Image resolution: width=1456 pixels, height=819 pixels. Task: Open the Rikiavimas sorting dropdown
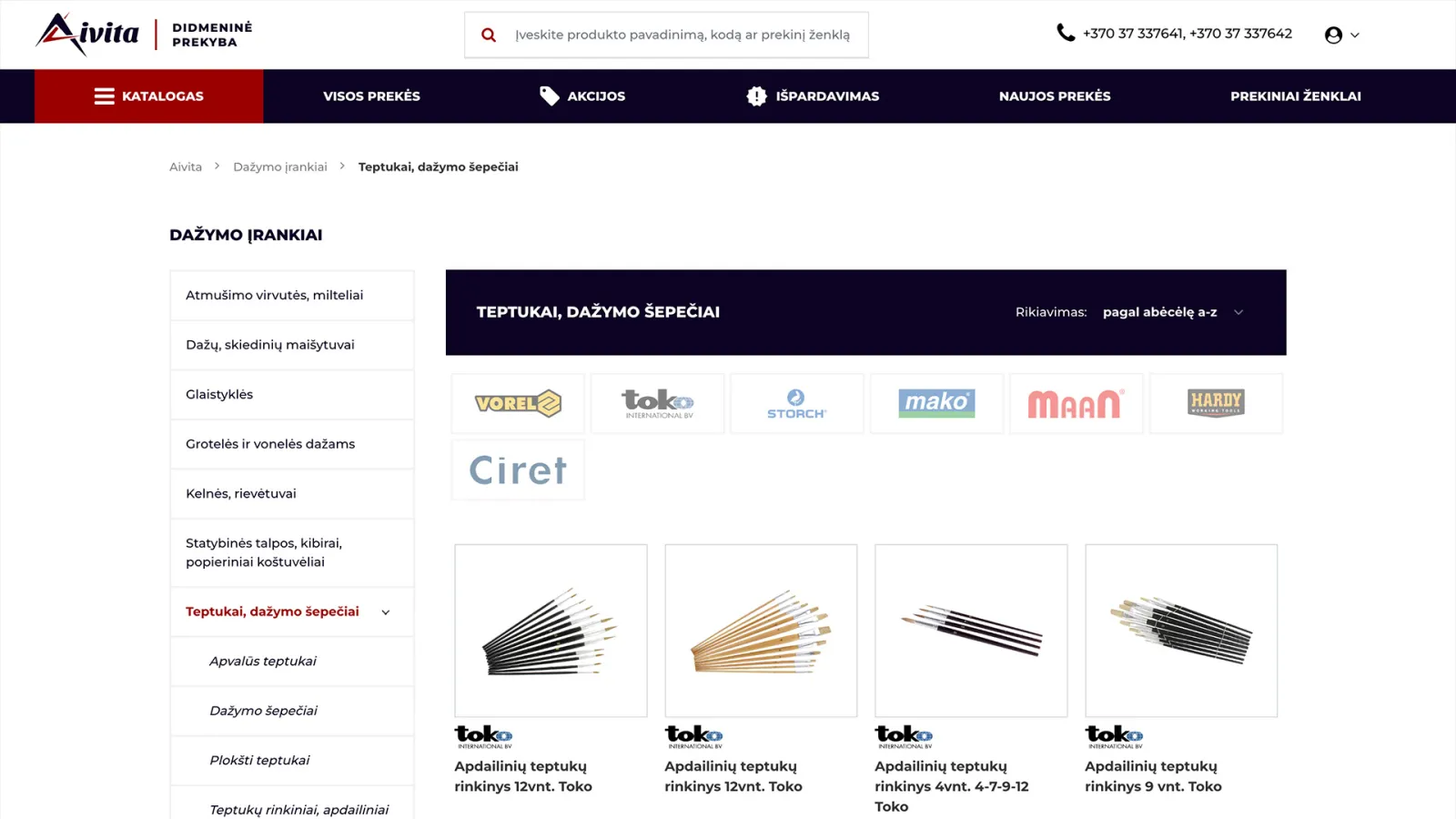click(x=1173, y=312)
